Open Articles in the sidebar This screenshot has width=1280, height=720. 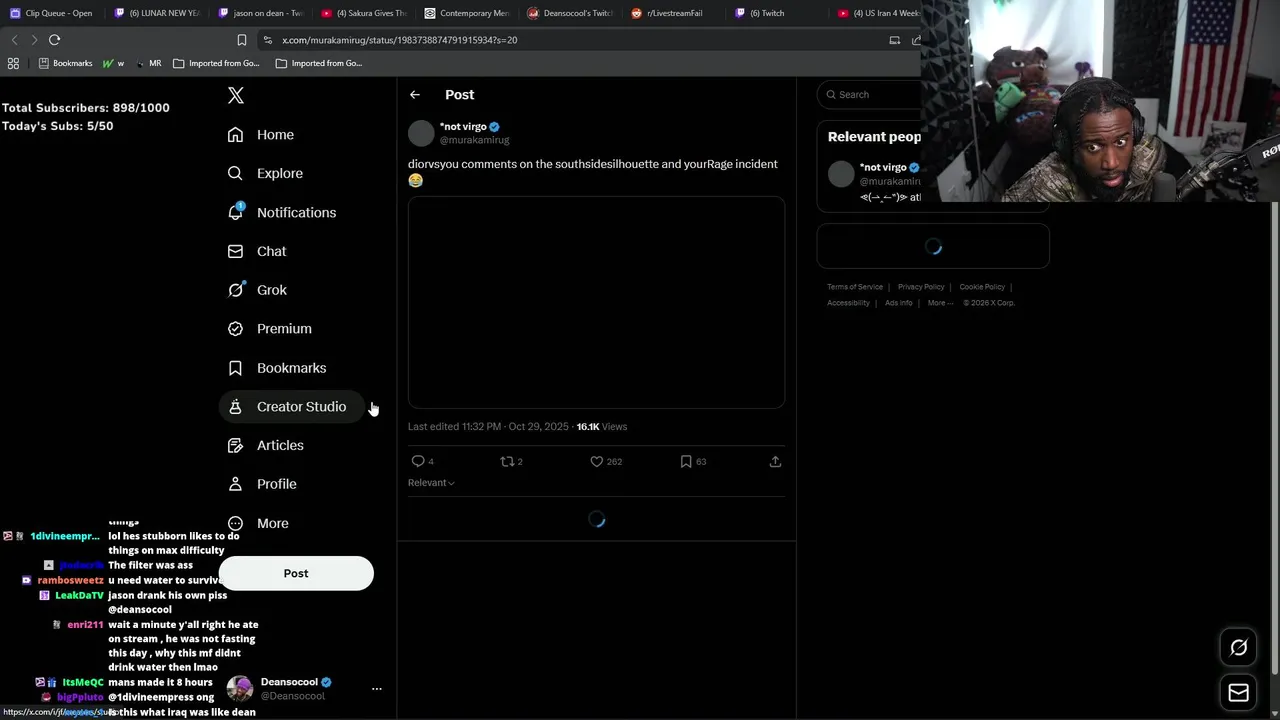[x=265, y=445]
